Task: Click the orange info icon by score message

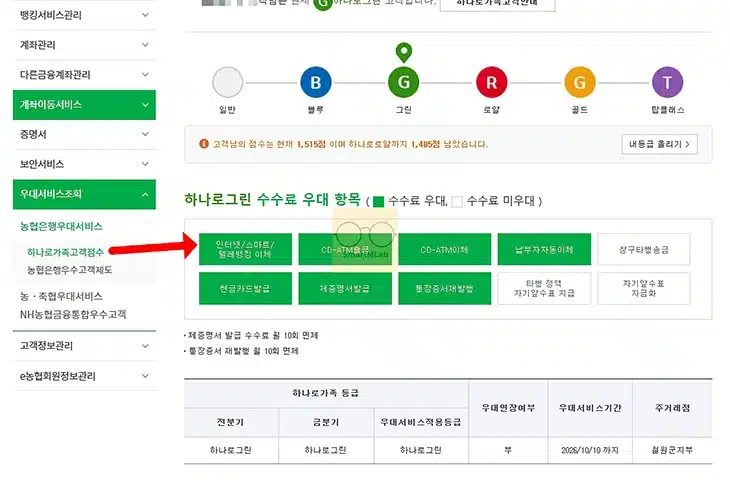Action: pos(203,144)
